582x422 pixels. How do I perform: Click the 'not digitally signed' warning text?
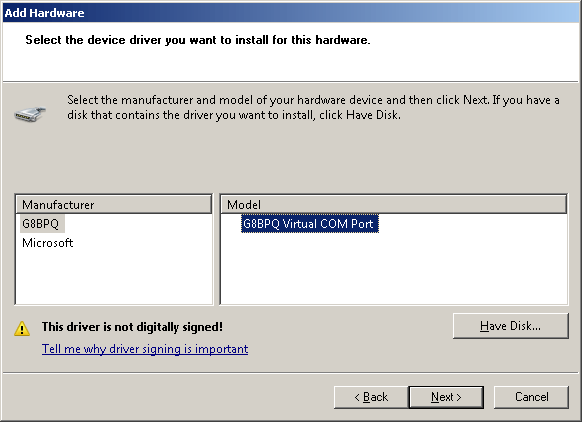[132, 327]
